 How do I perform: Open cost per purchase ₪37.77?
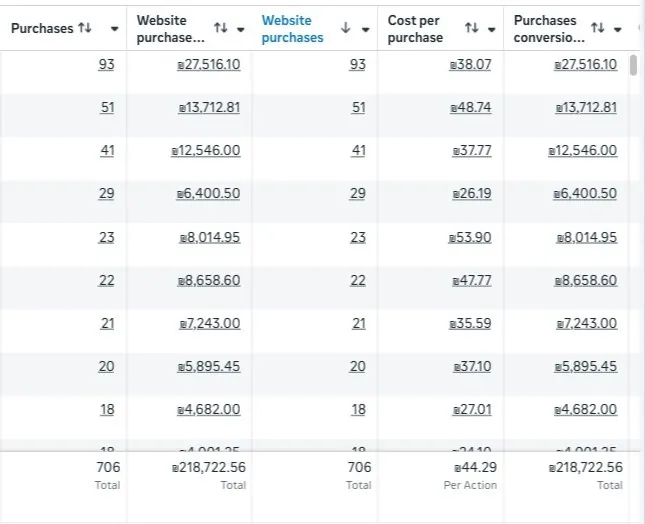click(x=472, y=151)
